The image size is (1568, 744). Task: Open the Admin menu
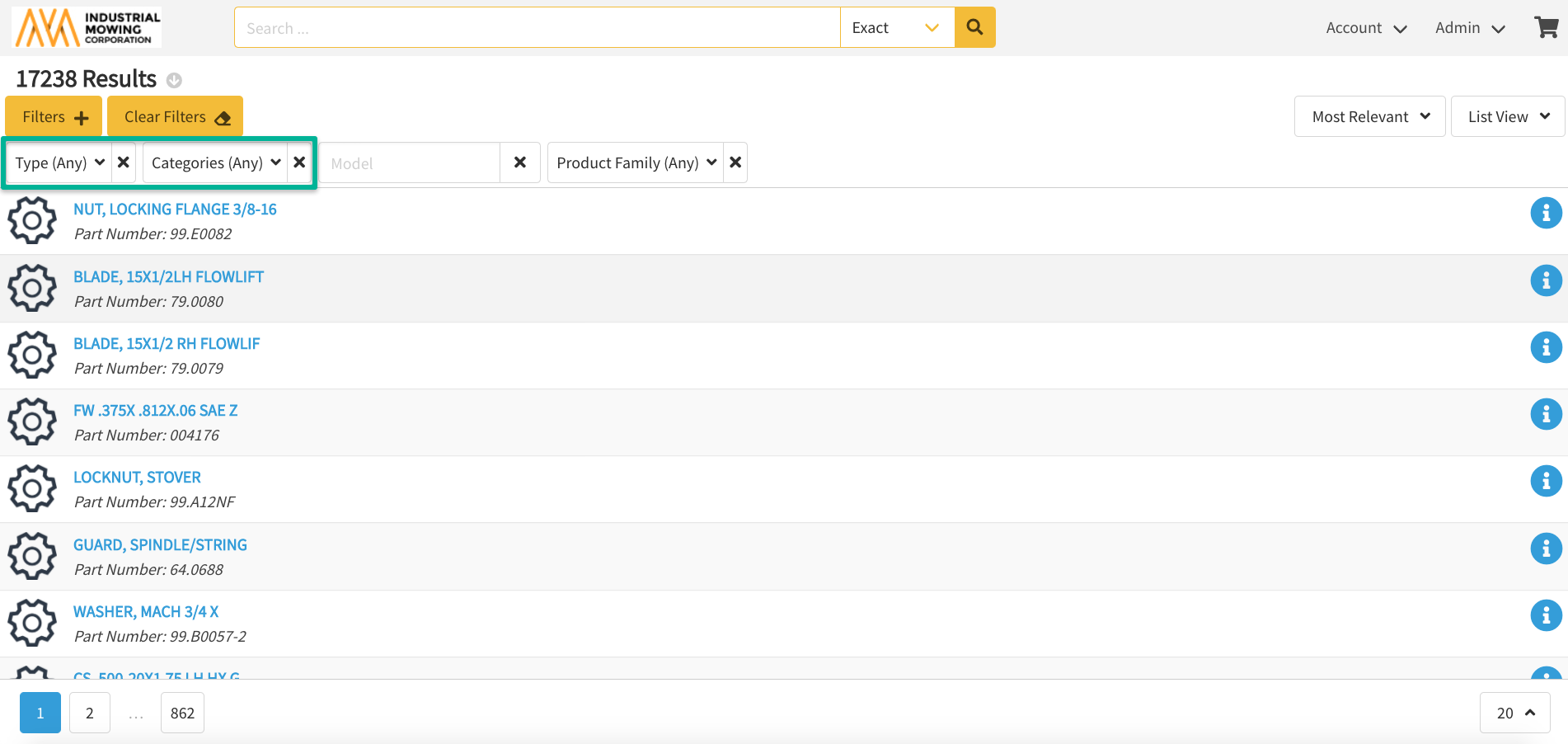(1470, 28)
